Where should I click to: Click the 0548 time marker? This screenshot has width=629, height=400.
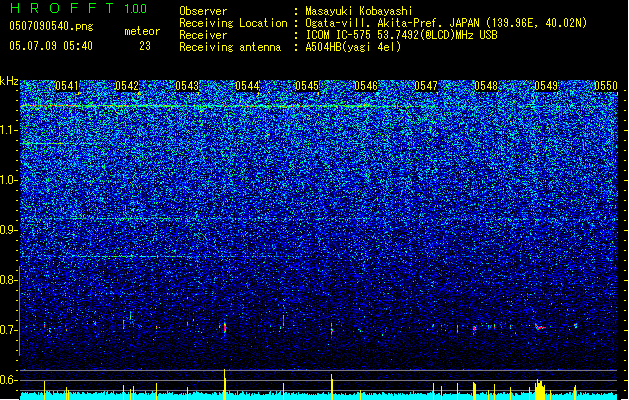coord(486,86)
